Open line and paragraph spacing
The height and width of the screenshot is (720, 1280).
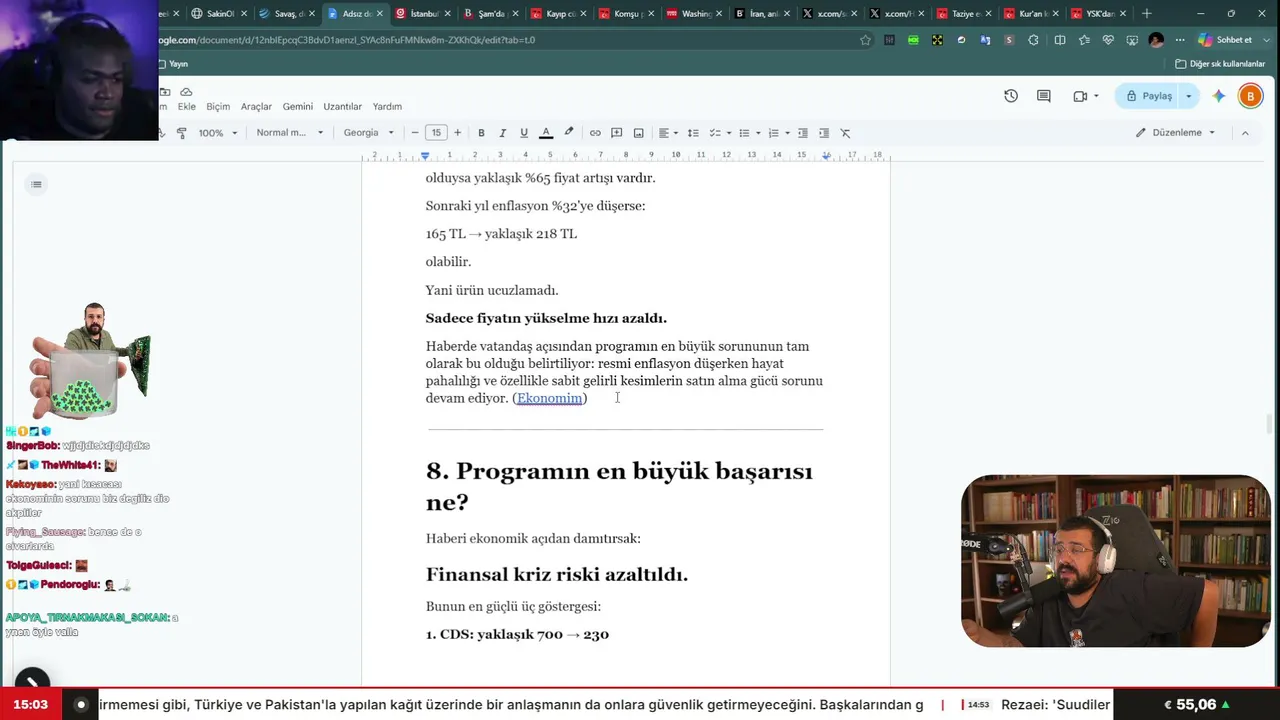click(x=693, y=133)
